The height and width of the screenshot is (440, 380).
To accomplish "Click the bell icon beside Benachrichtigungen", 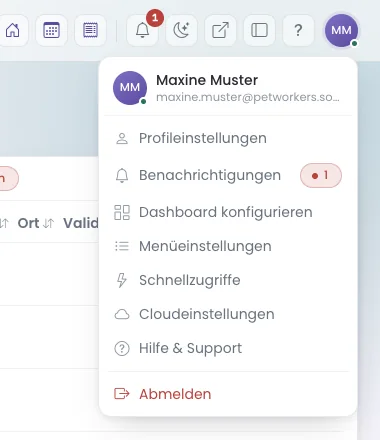I will pos(122,175).
